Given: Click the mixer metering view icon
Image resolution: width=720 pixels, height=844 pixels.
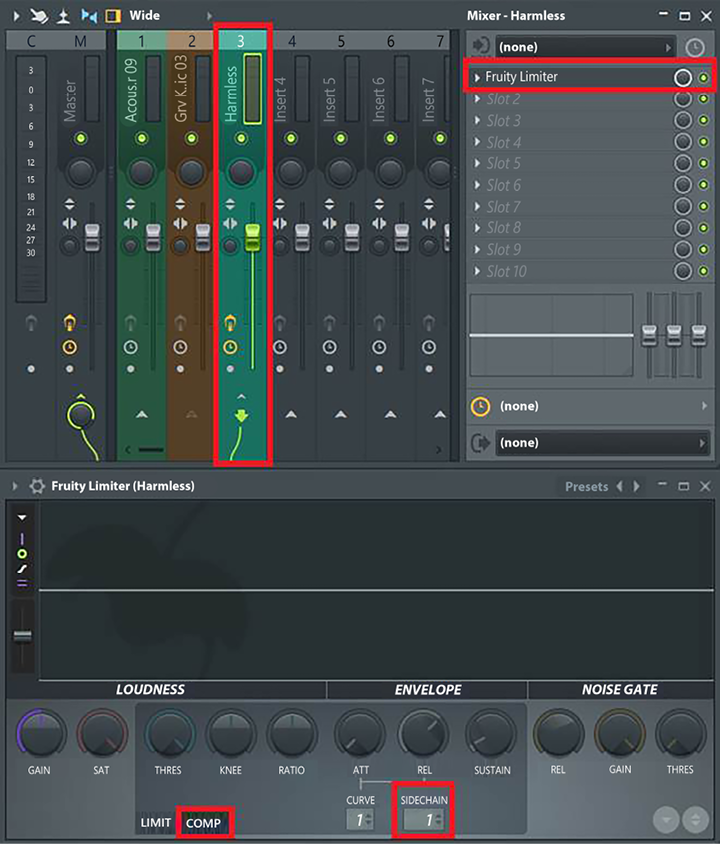Looking at the screenshot, I should coord(63,16).
